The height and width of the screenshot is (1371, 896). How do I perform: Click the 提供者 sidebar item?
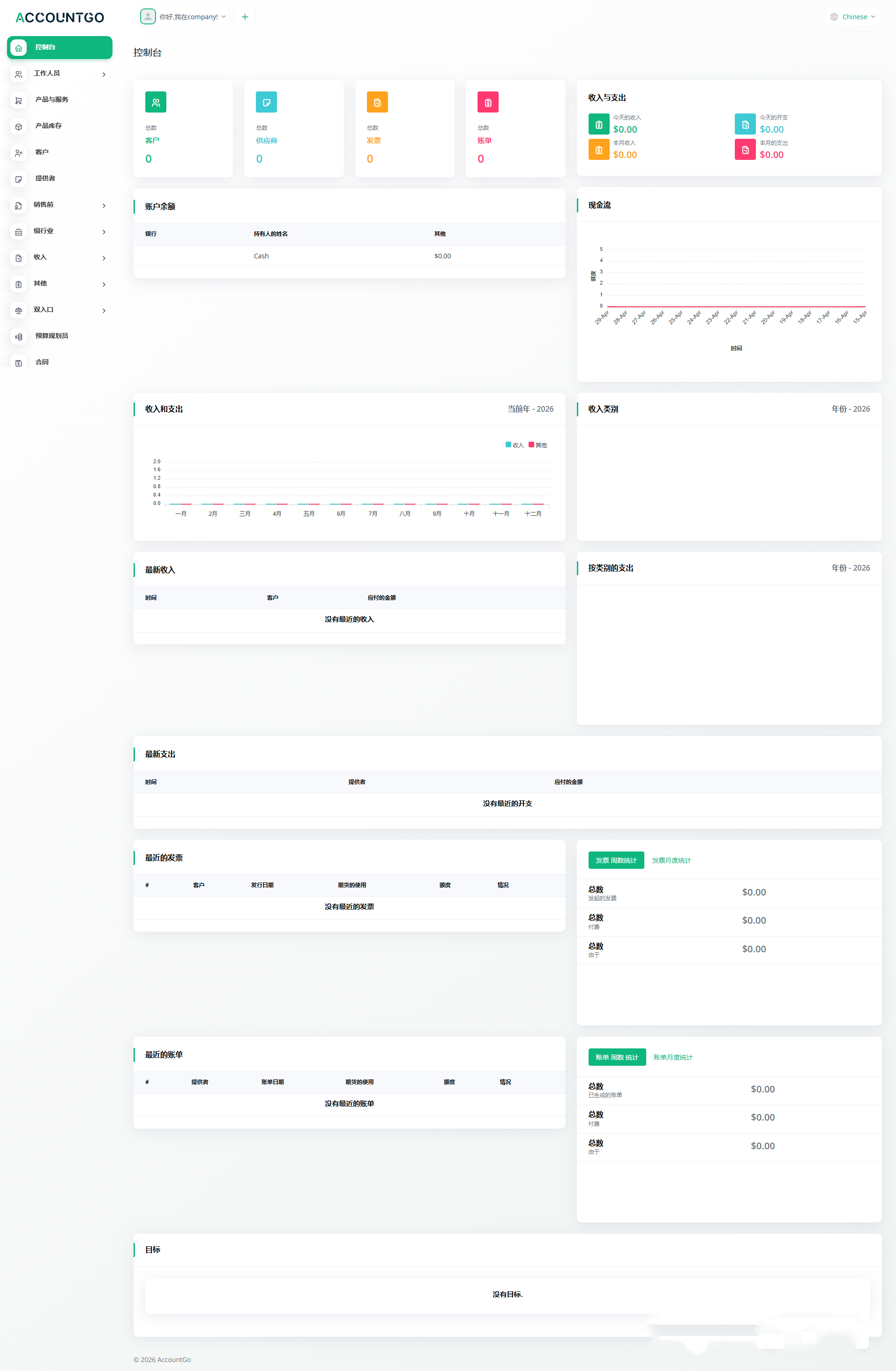coord(45,179)
